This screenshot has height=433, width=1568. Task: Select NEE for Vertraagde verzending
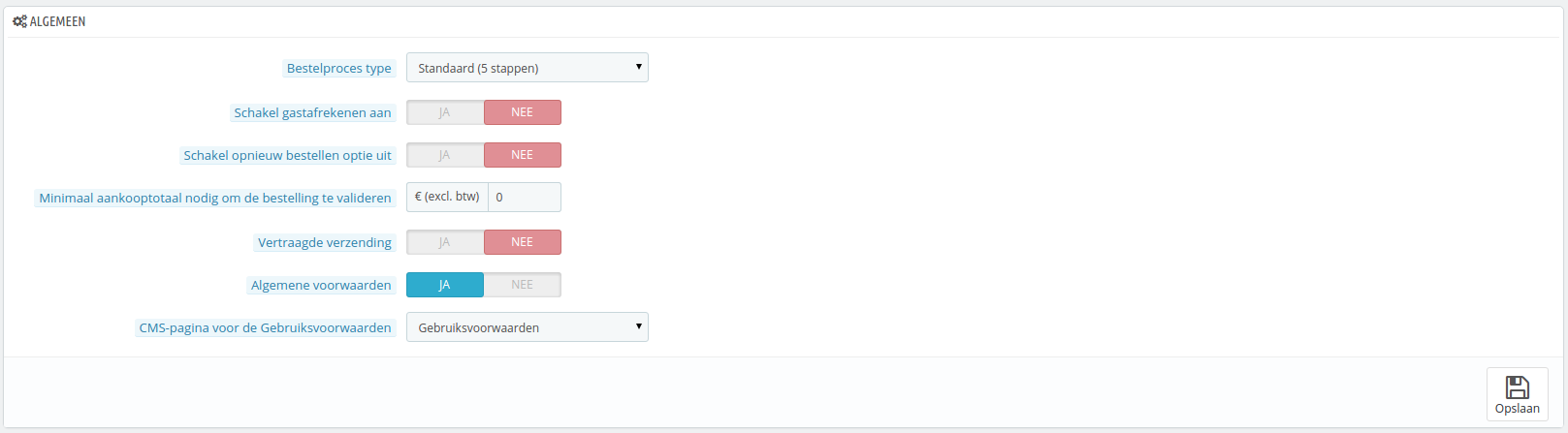tap(523, 242)
